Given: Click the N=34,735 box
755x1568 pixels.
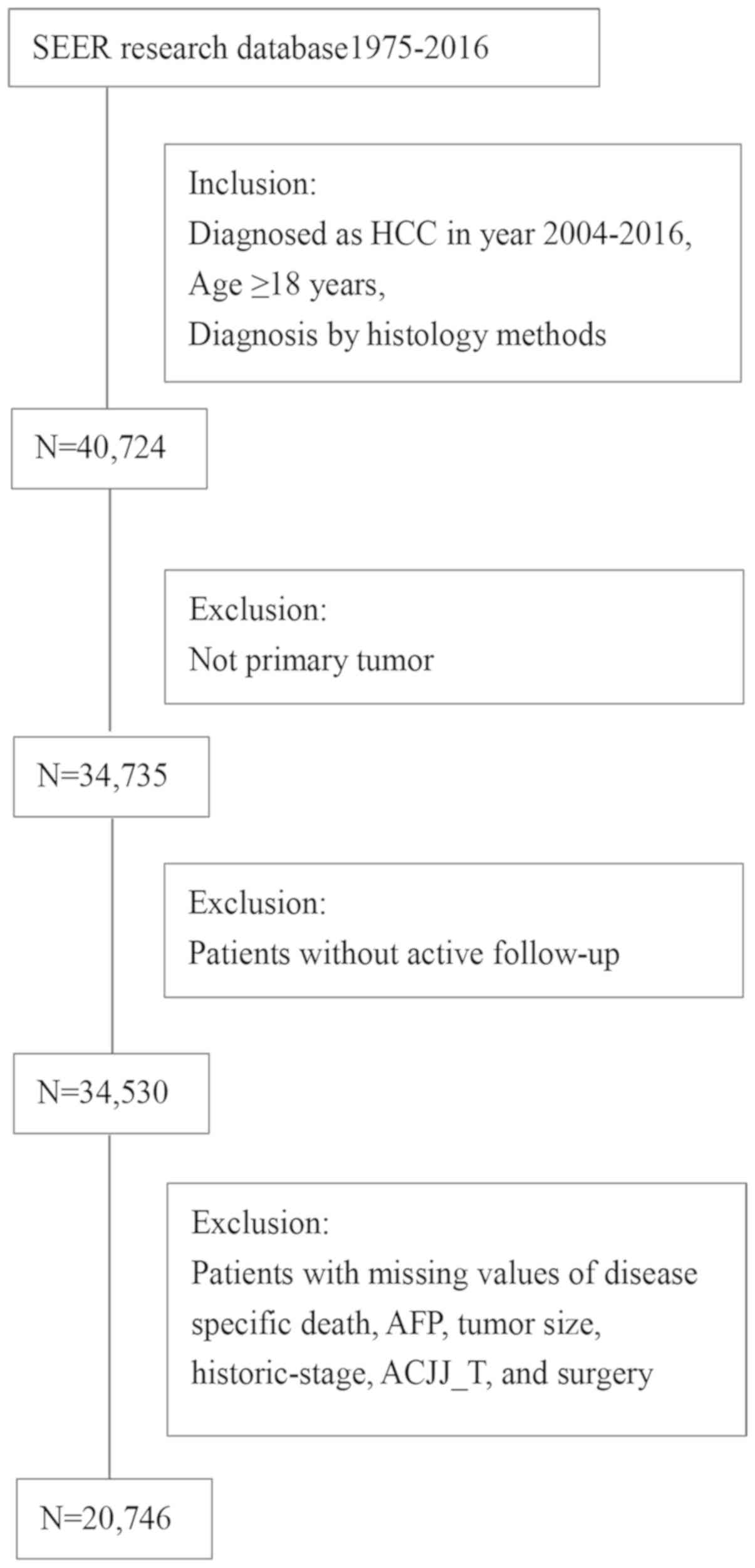Looking at the screenshot, I should 112,776.
